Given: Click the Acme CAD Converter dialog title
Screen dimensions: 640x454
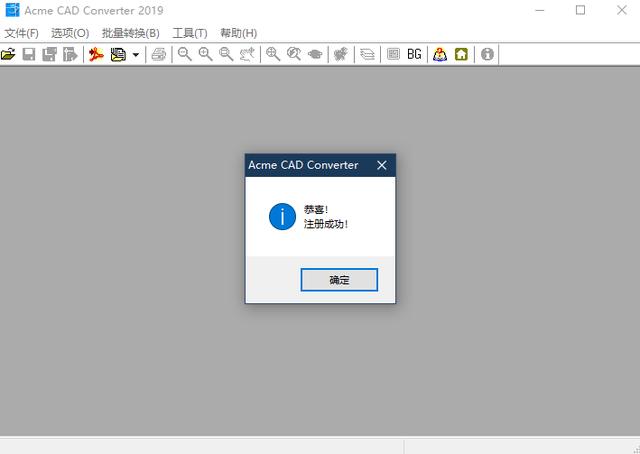Looking at the screenshot, I should click(303, 165).
